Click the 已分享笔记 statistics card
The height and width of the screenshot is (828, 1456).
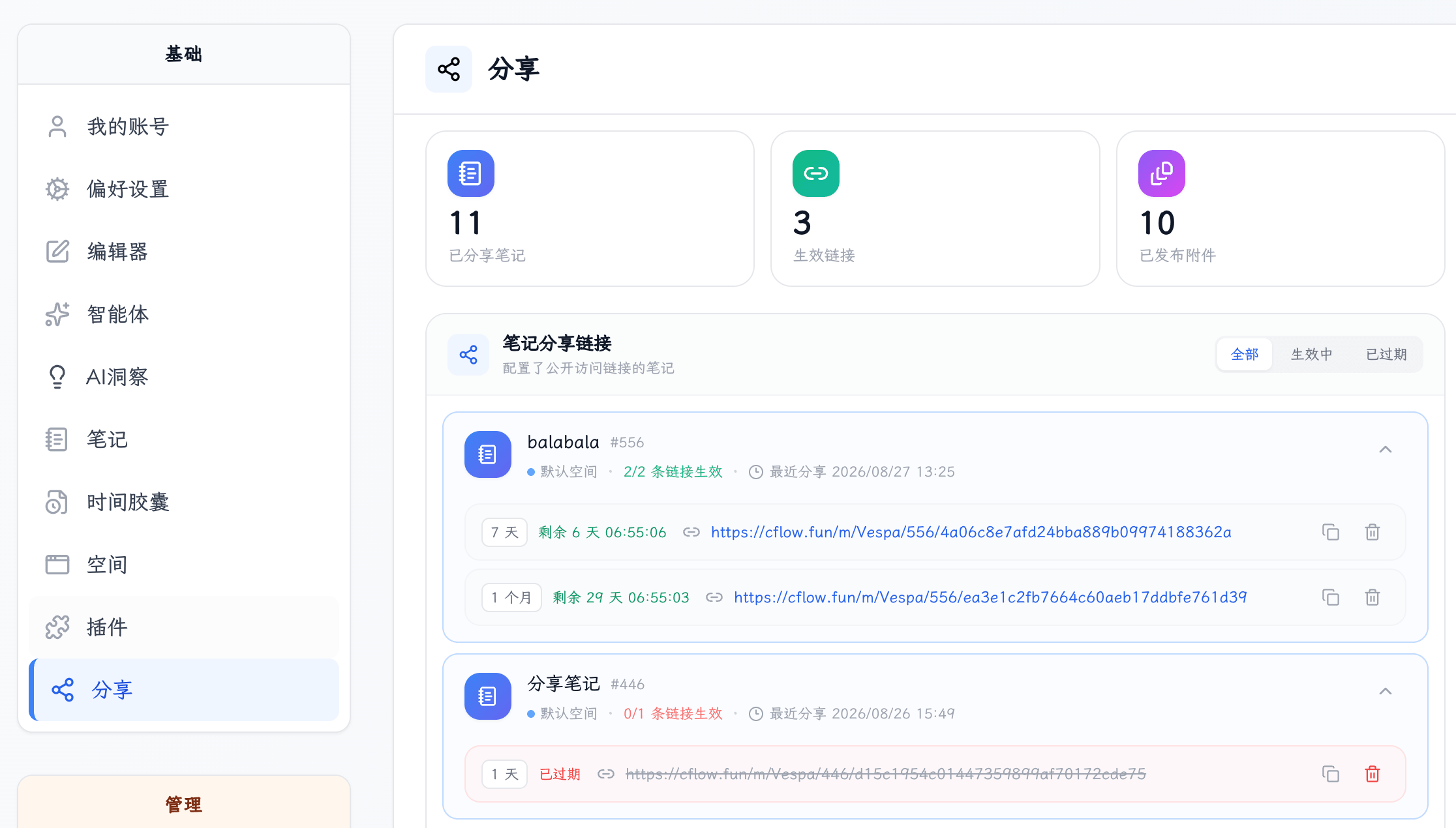pyautogui.click(x=590, y=209)
